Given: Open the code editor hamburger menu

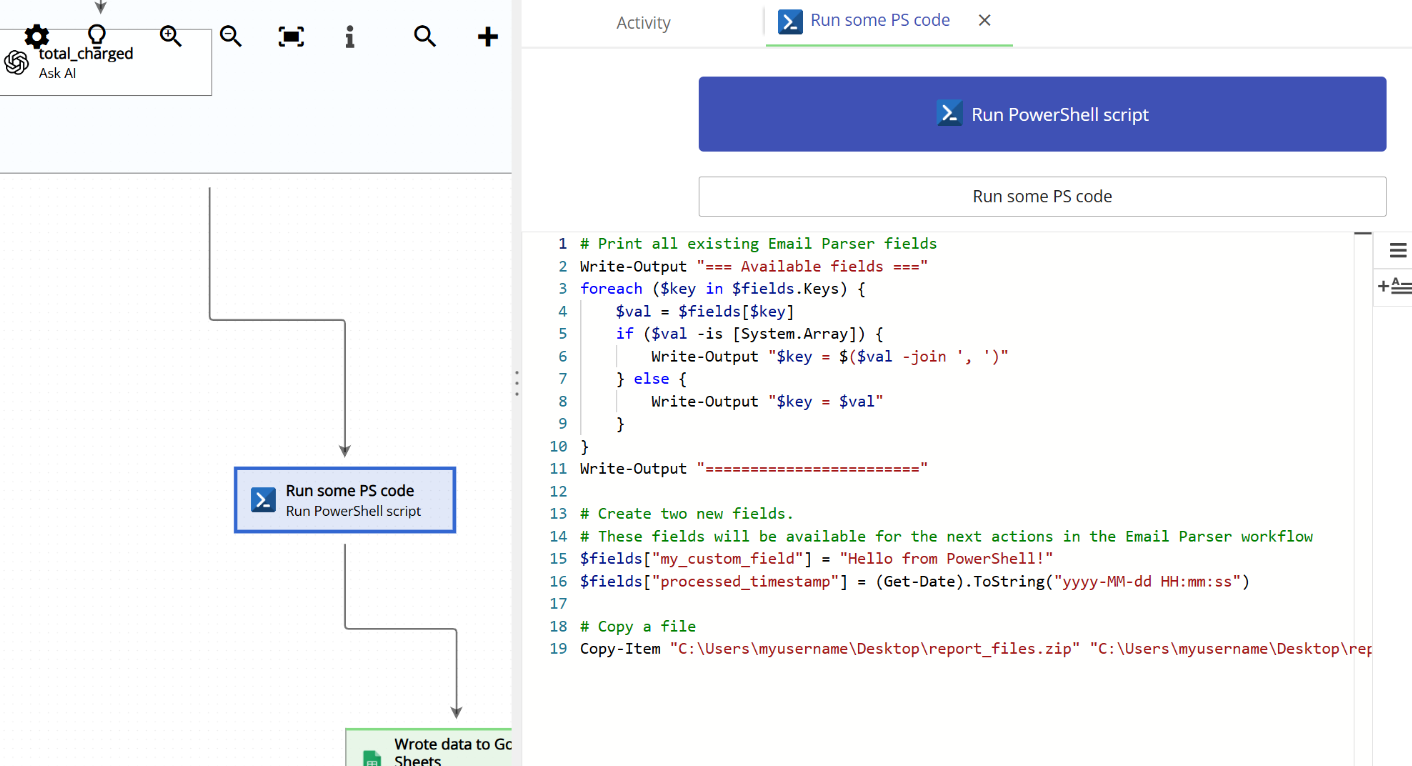Looking at the screenshot, I should click(x=1397, y=250).
